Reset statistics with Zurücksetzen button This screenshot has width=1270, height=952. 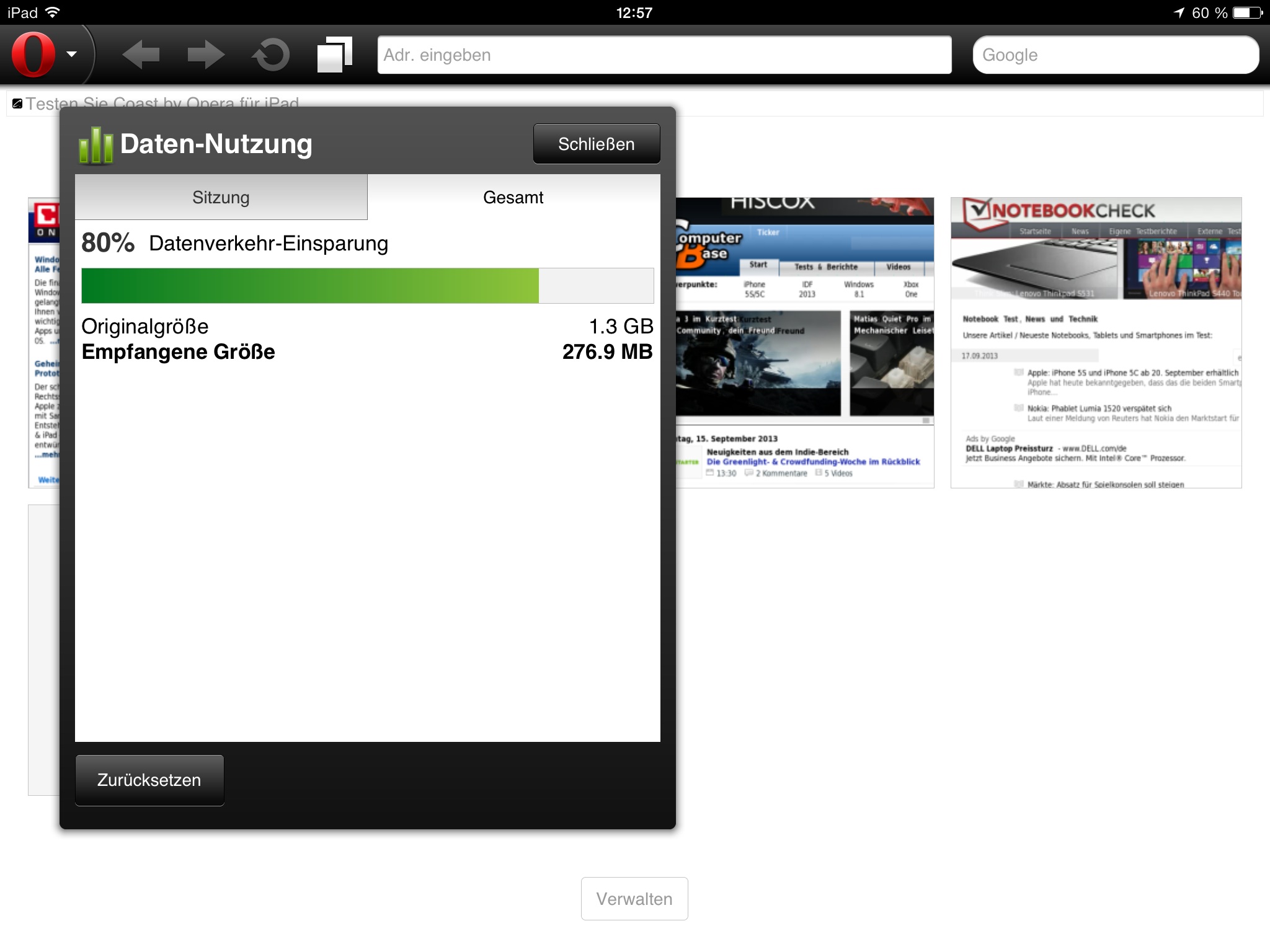[149, 780]
